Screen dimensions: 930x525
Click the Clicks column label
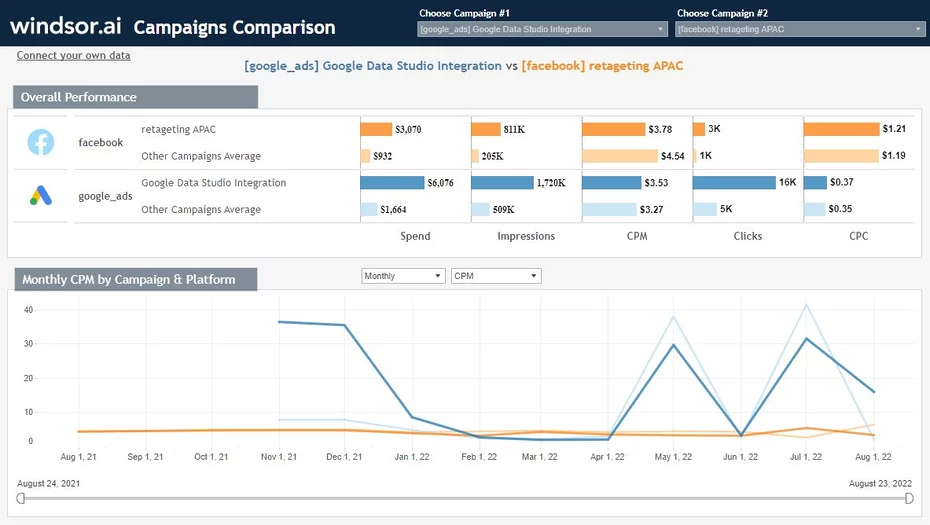click(748, 236)
